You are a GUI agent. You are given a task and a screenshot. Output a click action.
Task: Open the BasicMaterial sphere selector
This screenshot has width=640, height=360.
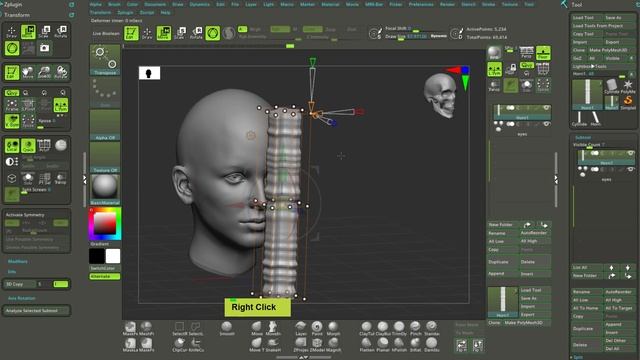click(105, 190)
